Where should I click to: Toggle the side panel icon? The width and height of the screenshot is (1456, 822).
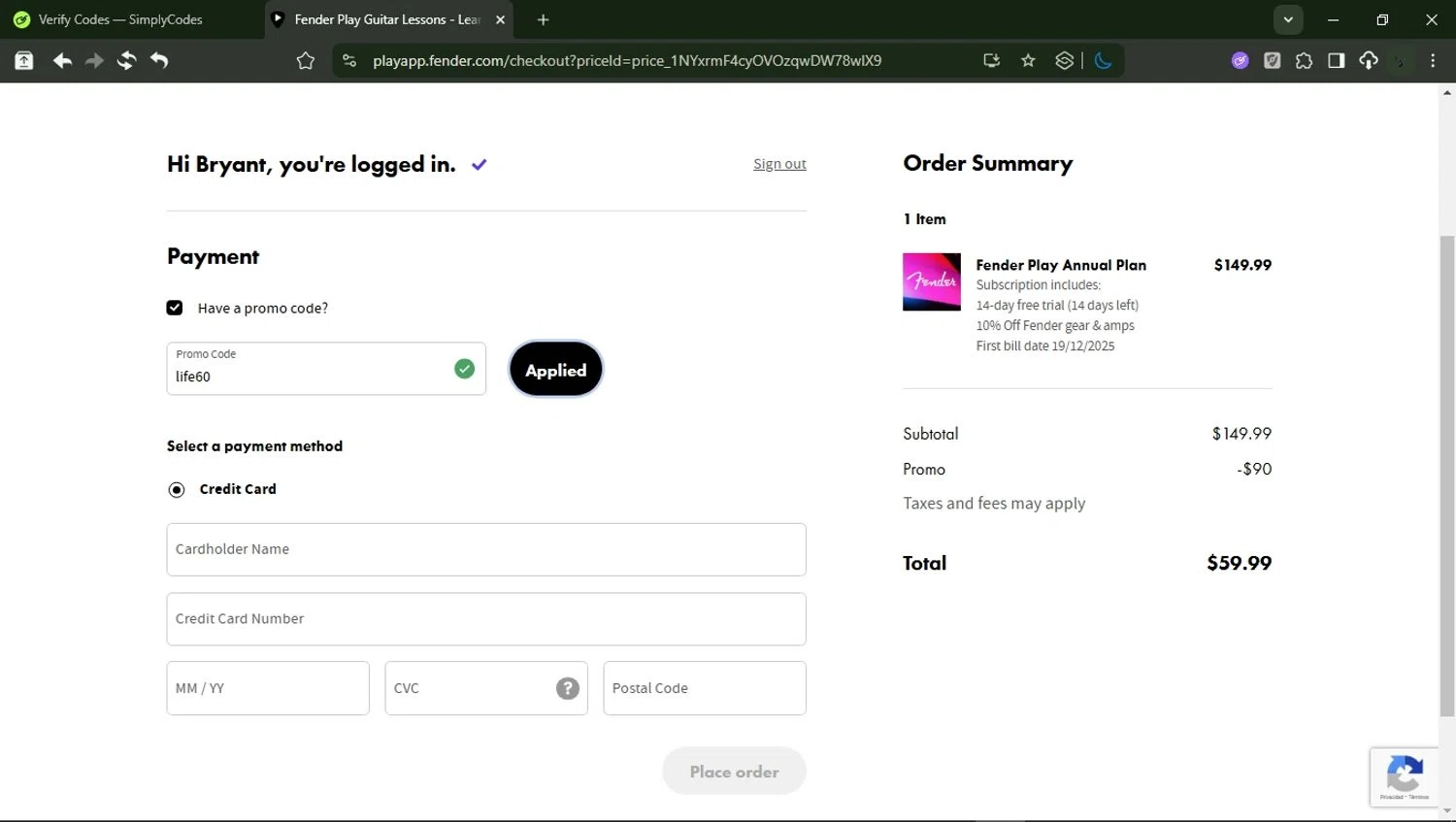(1336, 61)
